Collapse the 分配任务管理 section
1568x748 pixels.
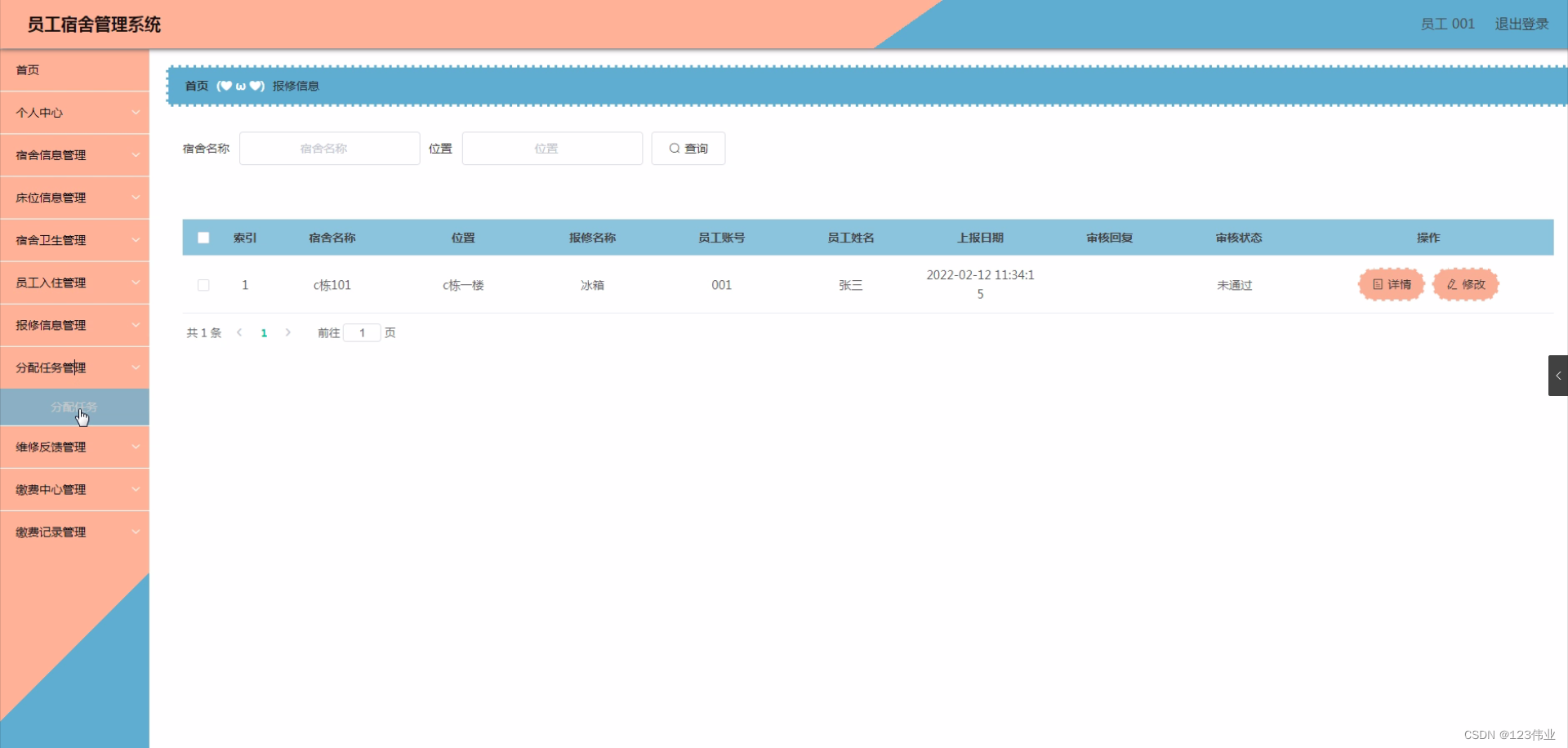74,367
